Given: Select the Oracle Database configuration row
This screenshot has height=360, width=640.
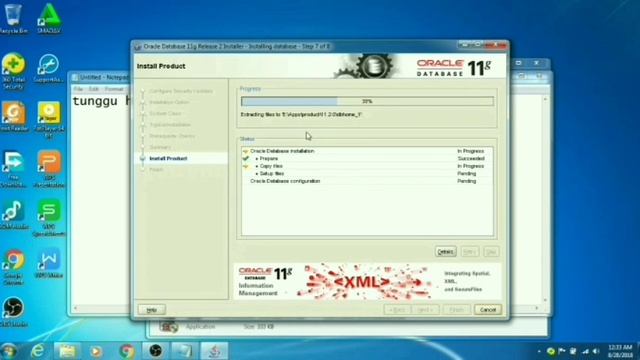Looking at the screenshot, I should pyautogui.click(x=367, y=181).
